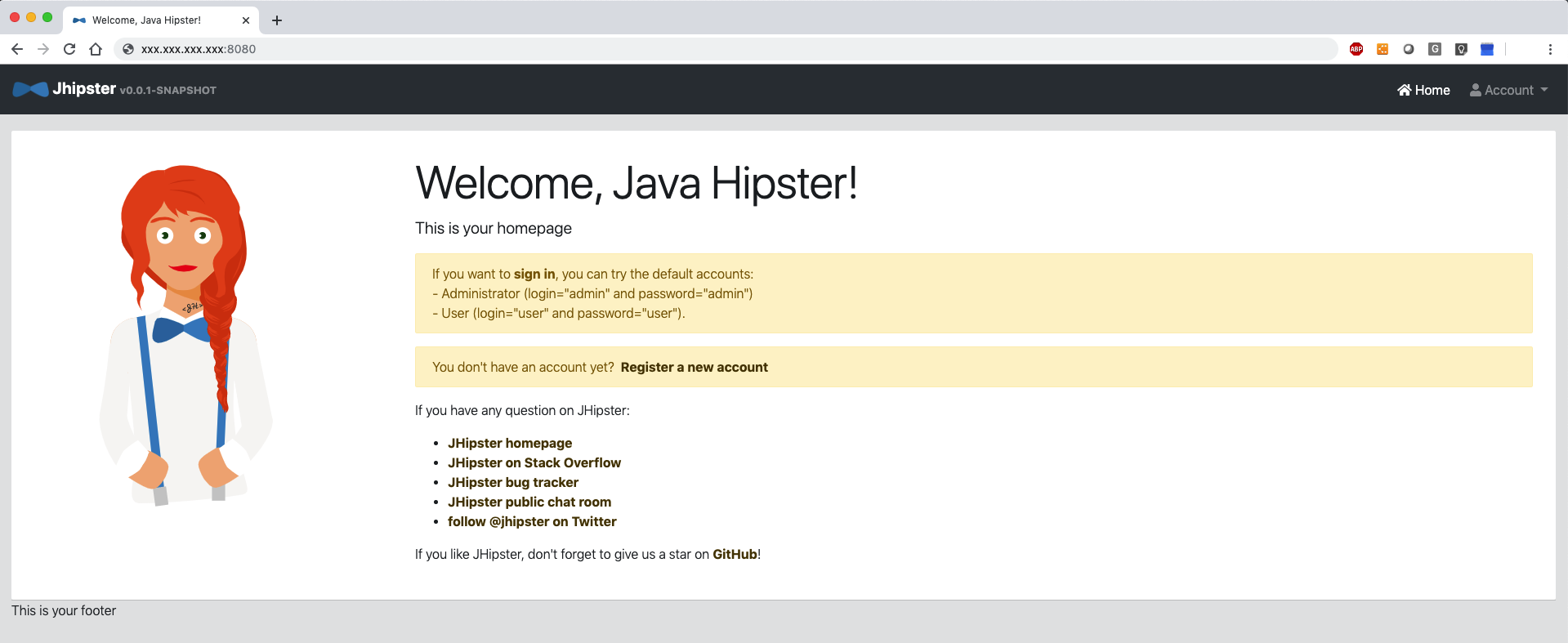Click the round gray extension icon
Image resolution: width=1568 pixels, height=643 pixels.
(x=1409, y=49)
